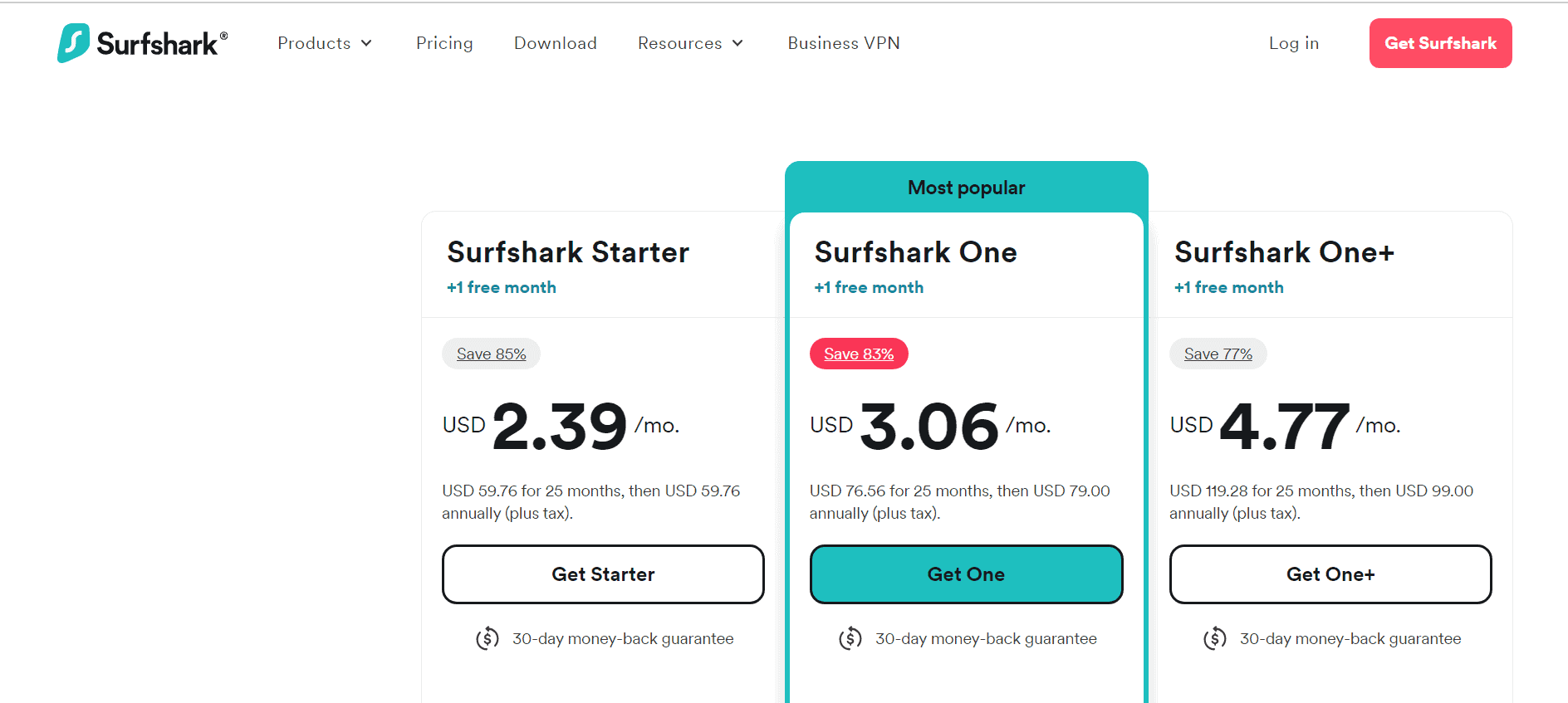Viewport: 1568px width, 703px height.
Task: Expand the Products dropdown chevron
Action: pos(366,43)
